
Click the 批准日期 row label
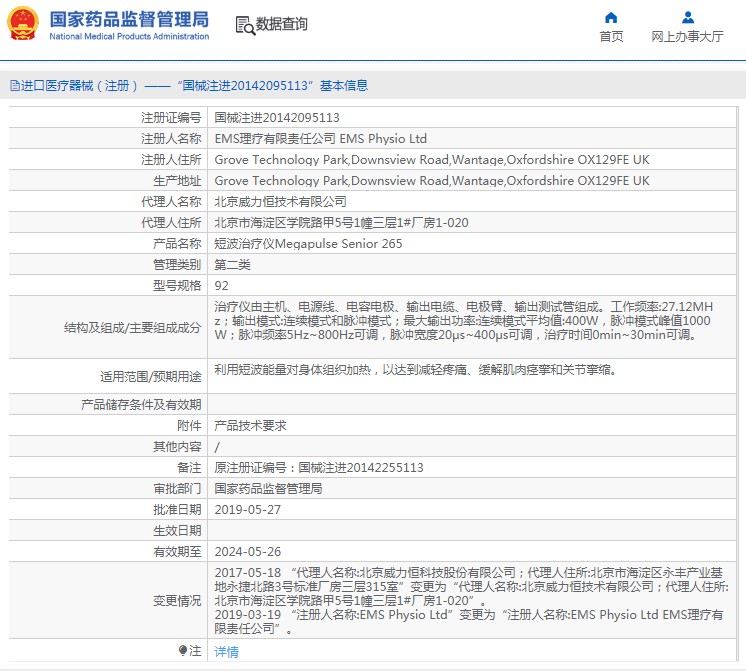pyautogui.click(x=177, y=509)
